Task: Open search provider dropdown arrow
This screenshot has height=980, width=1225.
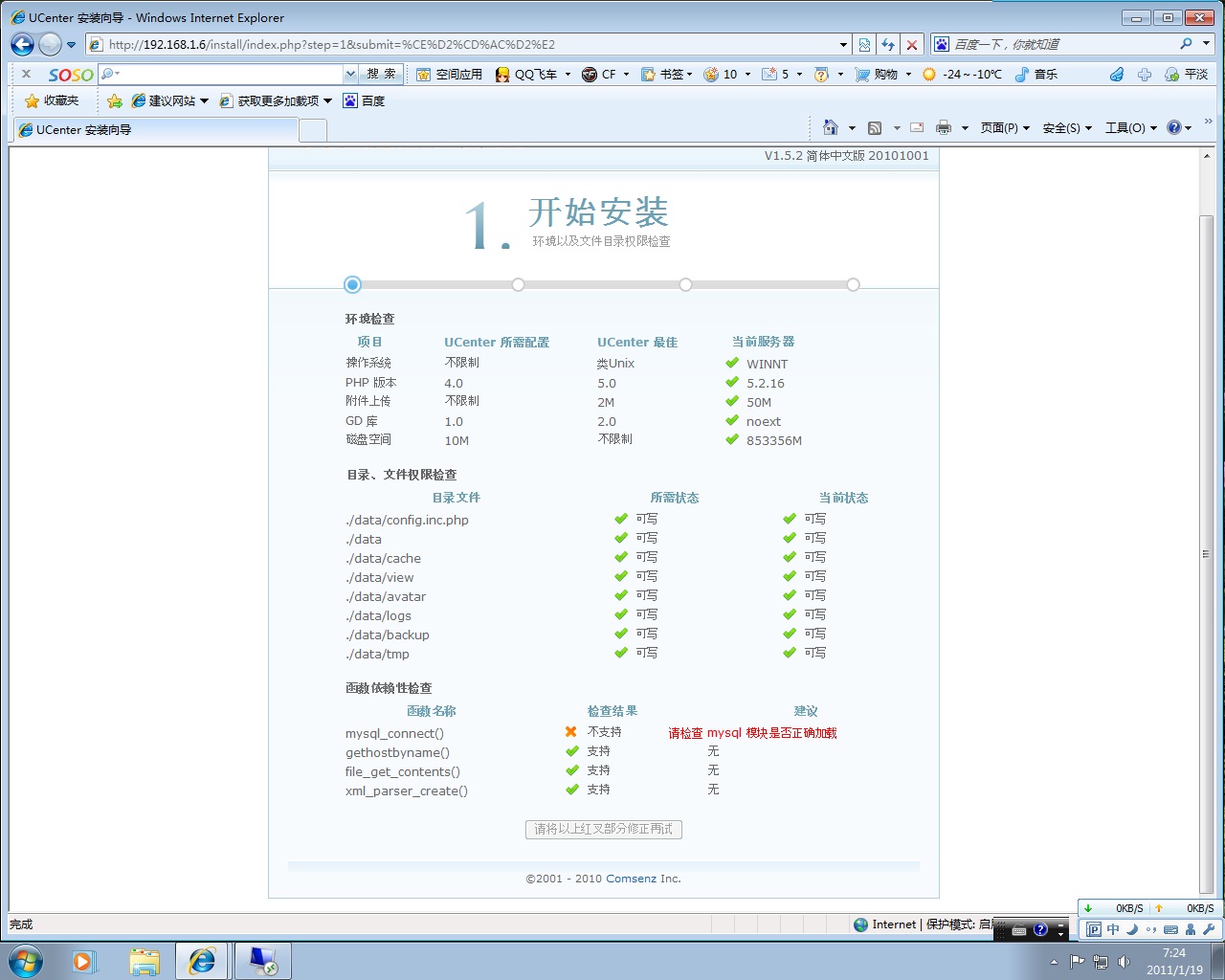Action: (1206, 44)
